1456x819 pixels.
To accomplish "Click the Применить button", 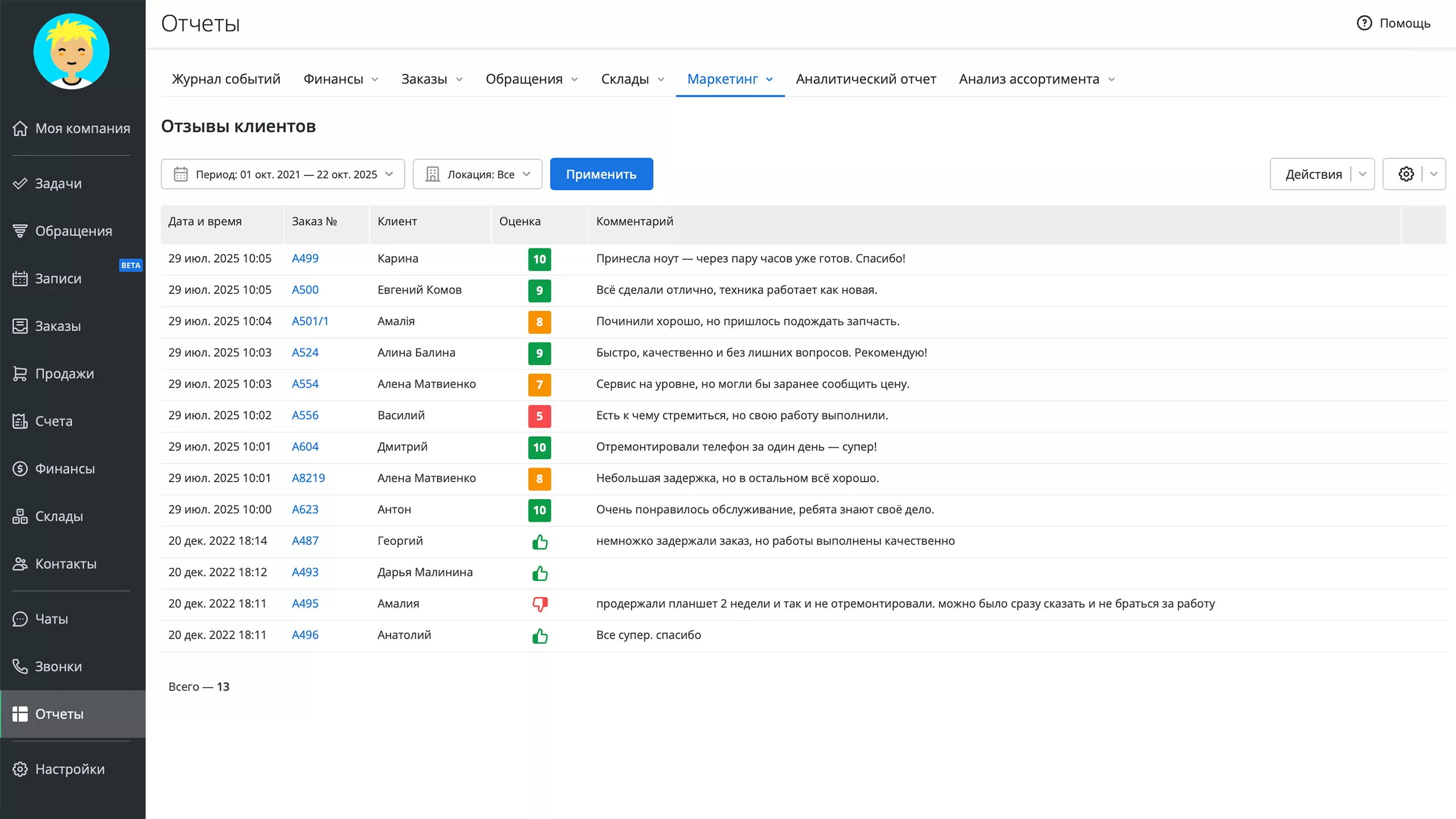I will tap(601, 174).
